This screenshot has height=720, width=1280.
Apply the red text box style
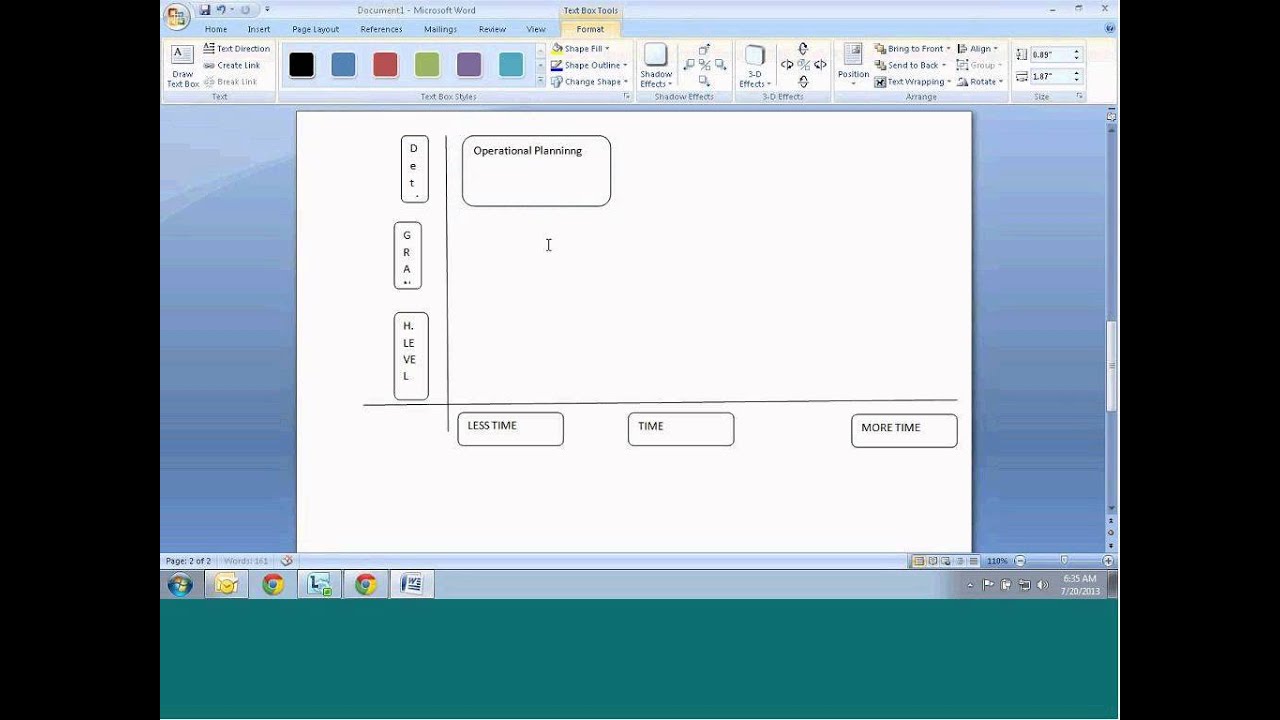point(385,65)
